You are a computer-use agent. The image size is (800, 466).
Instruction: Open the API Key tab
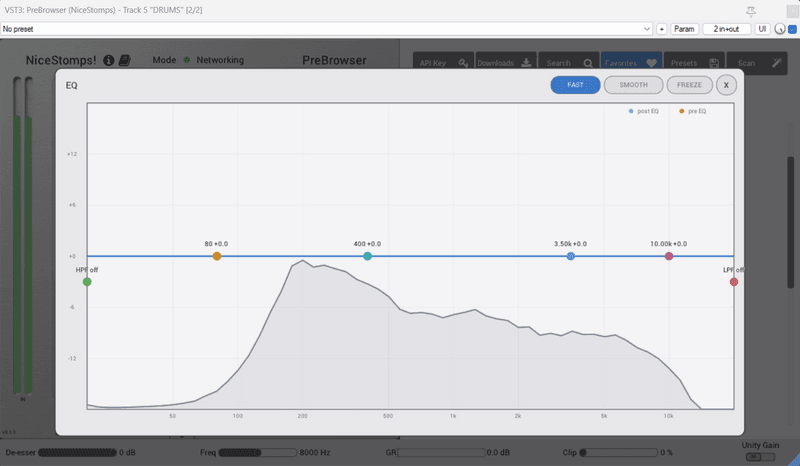(x=443, y=63)
